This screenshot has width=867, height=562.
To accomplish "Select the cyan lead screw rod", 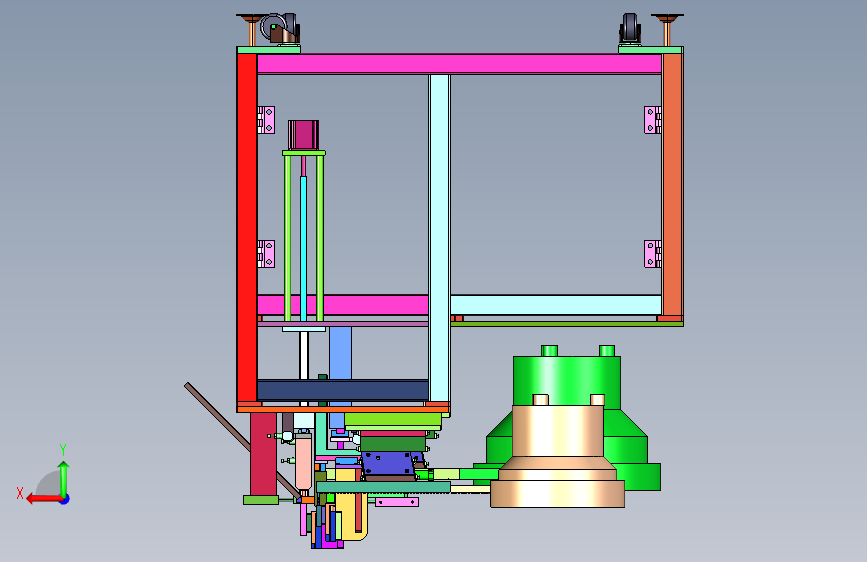I will [x=304, y=248].
